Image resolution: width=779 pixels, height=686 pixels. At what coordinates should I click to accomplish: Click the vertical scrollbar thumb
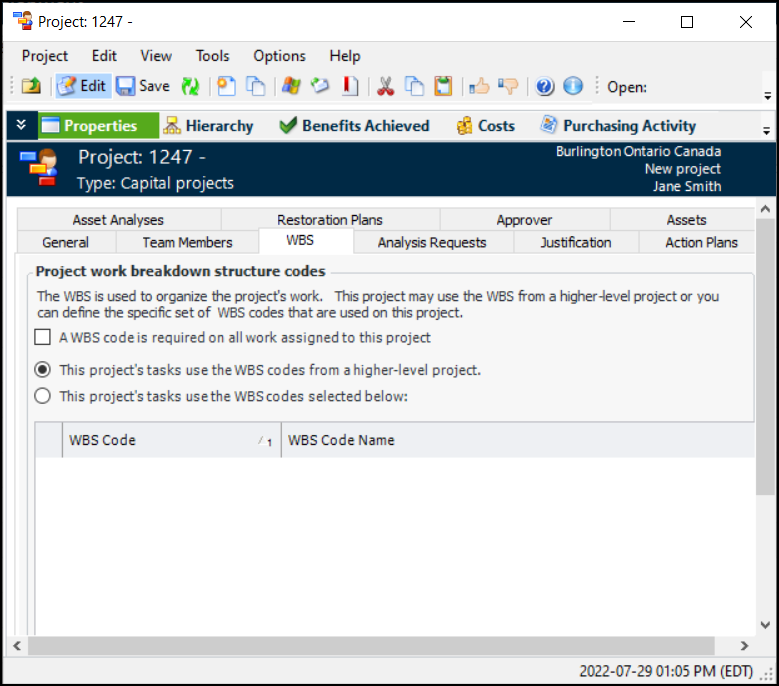click(765, 357)
